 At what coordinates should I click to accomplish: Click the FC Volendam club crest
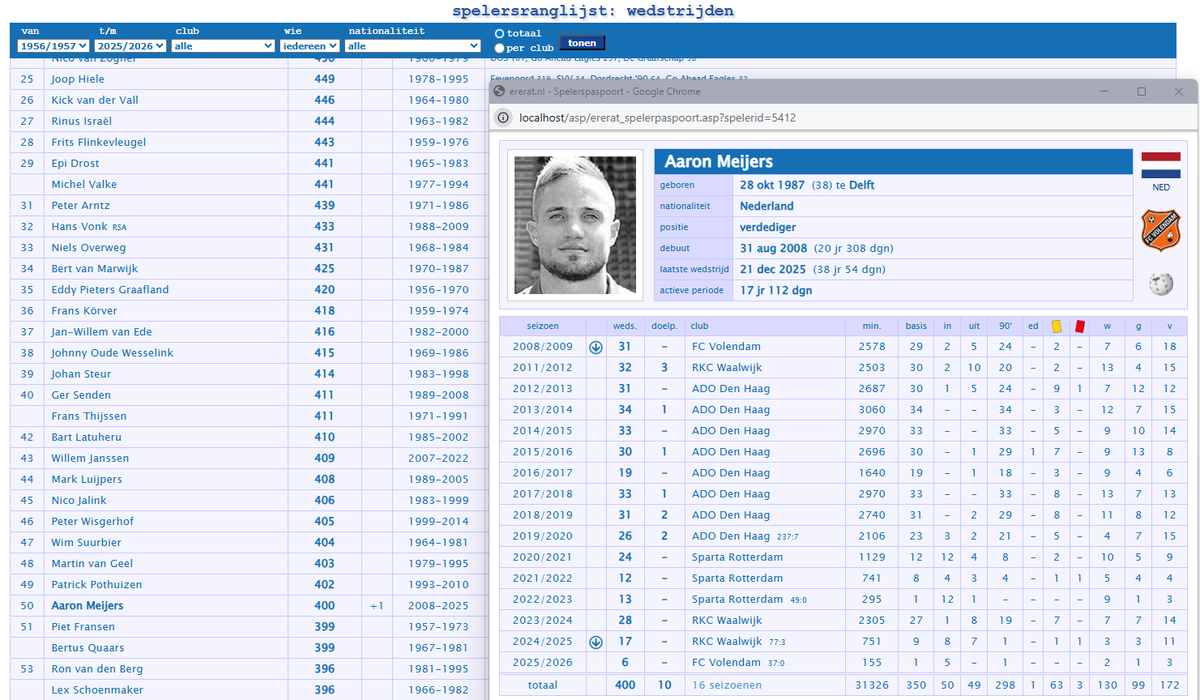click(1160, 231)
